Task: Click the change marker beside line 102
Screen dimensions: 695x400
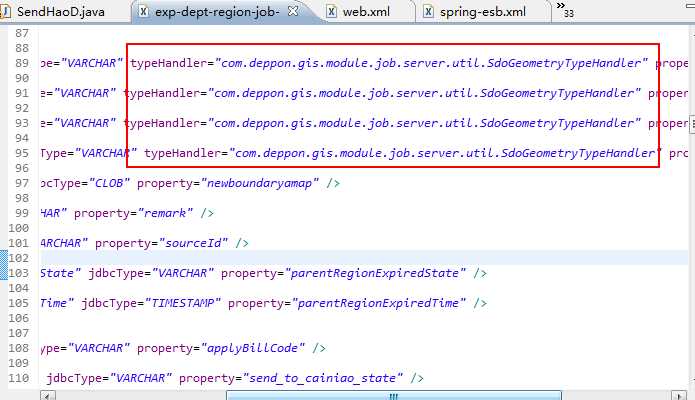Action: pyautogui.click(x=4, y=265)
